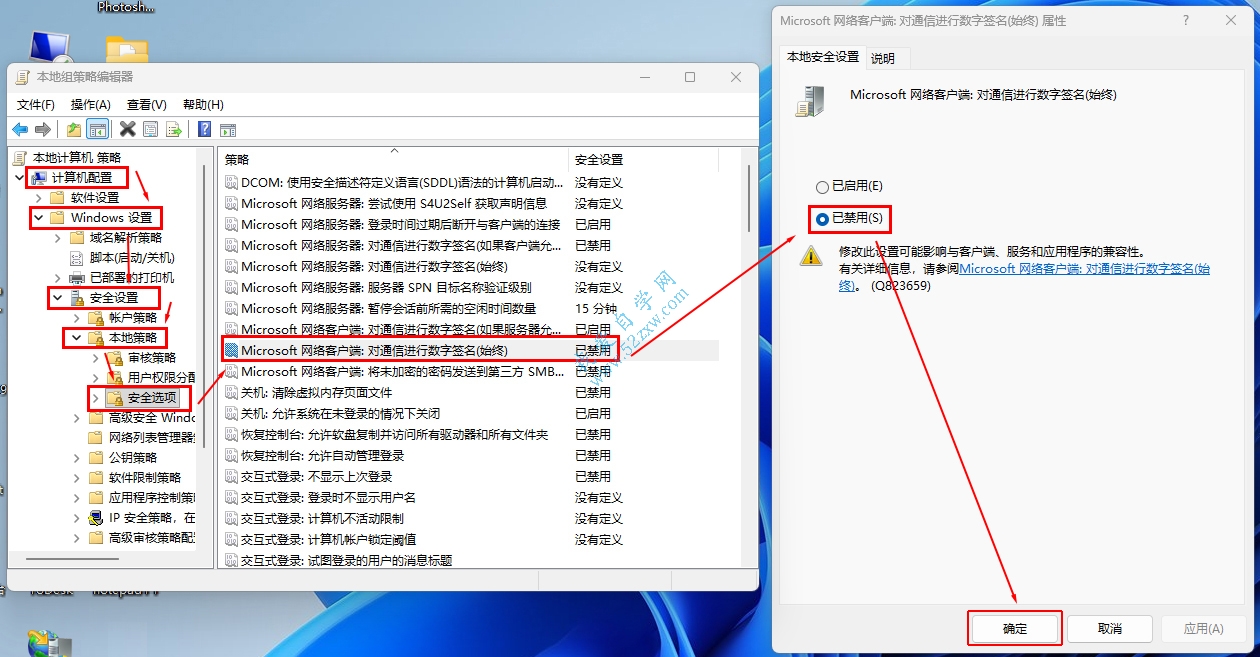Viewport: 1260px width, 657px height.
Task: Click the blue question mark Help icon
Action: 204,129
